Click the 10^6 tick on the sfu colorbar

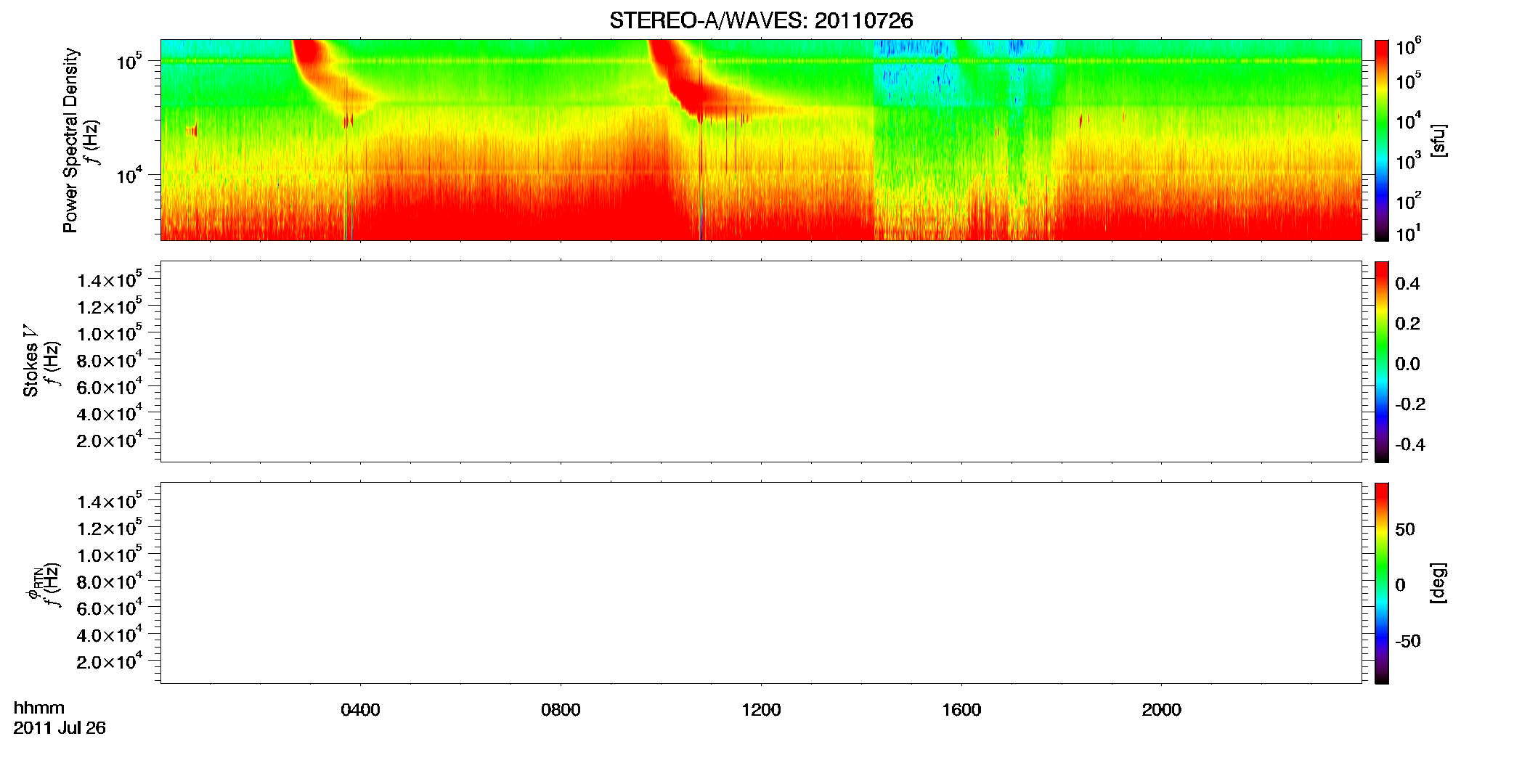pos(1409,47)
